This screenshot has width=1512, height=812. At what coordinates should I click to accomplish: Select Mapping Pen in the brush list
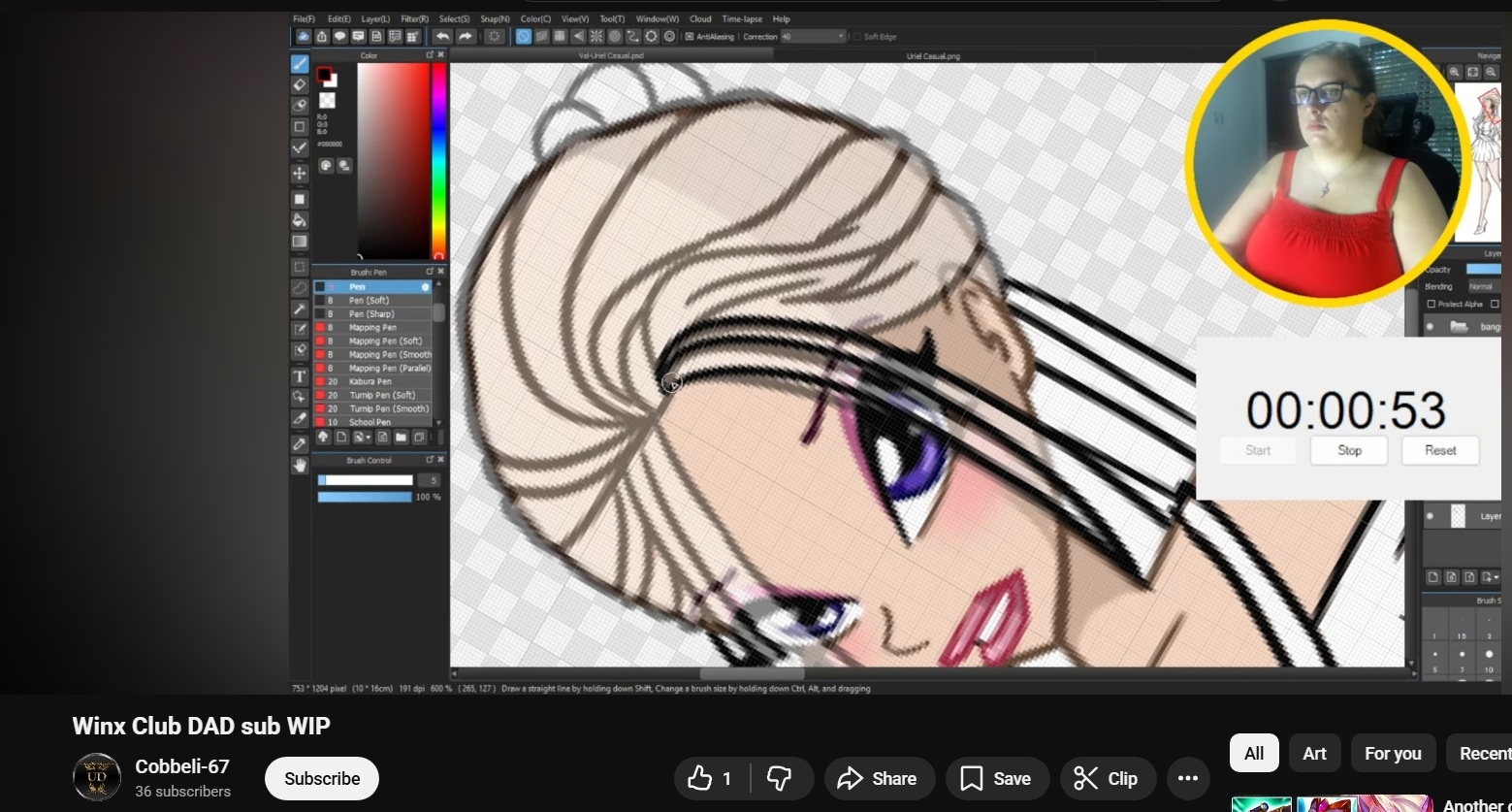[x=372, y=328]
